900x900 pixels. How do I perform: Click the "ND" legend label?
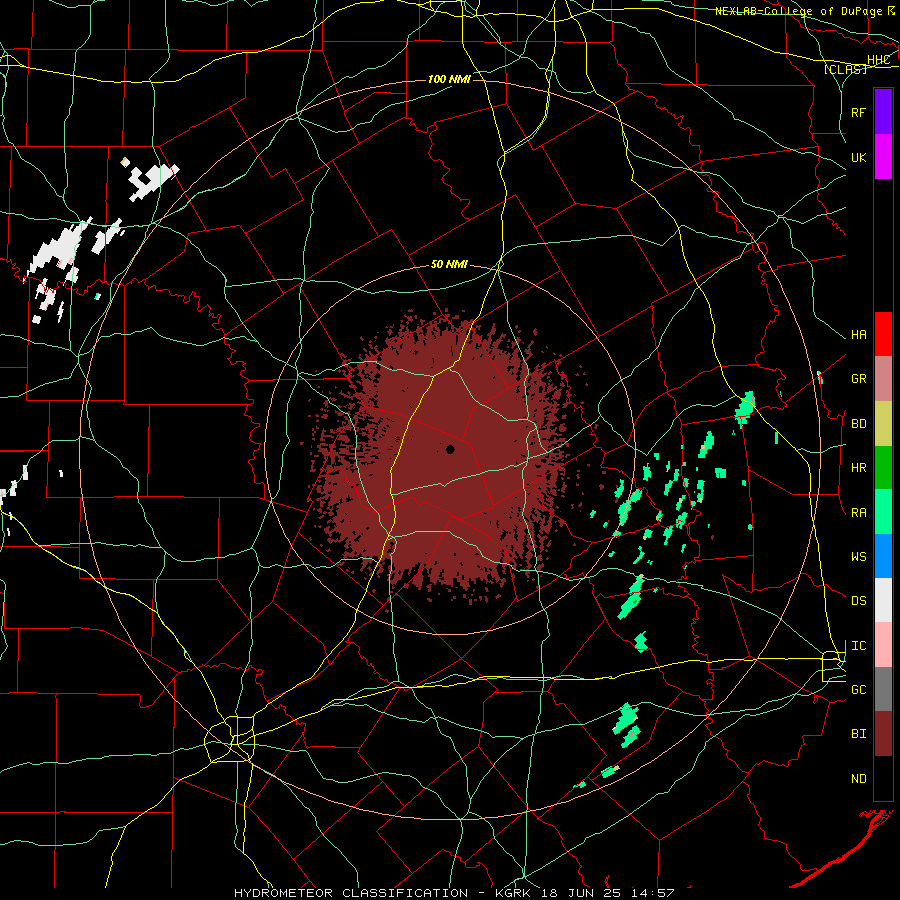coord(859,779)
